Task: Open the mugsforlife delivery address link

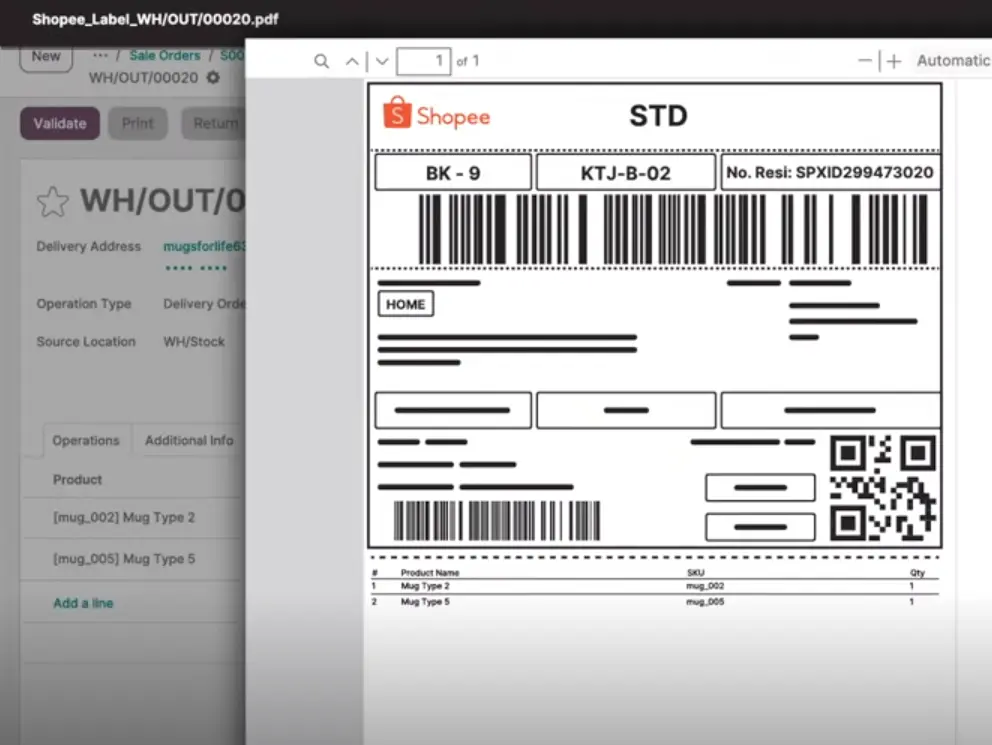Action: [204, 246]
